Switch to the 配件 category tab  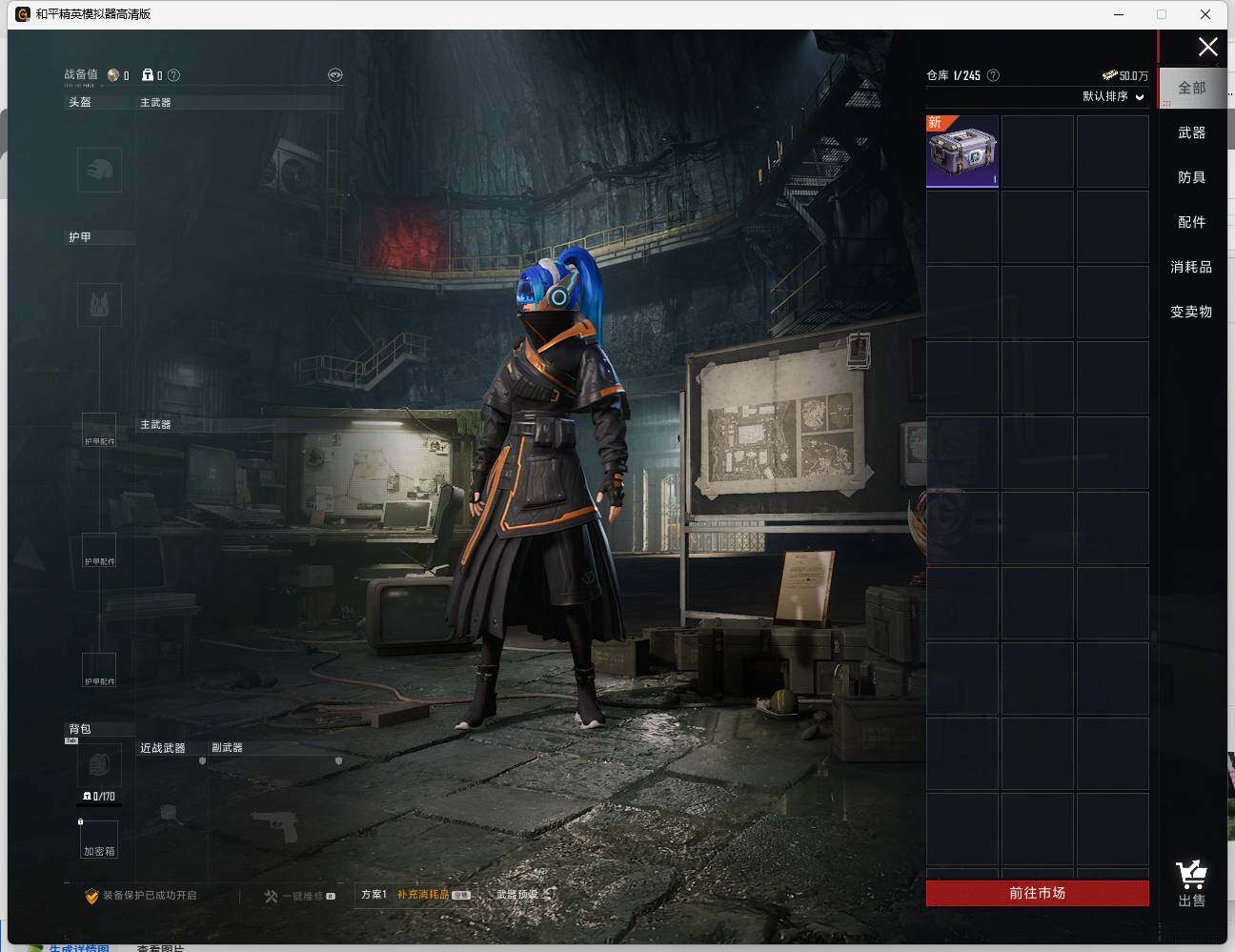(x=1192, y=222)
